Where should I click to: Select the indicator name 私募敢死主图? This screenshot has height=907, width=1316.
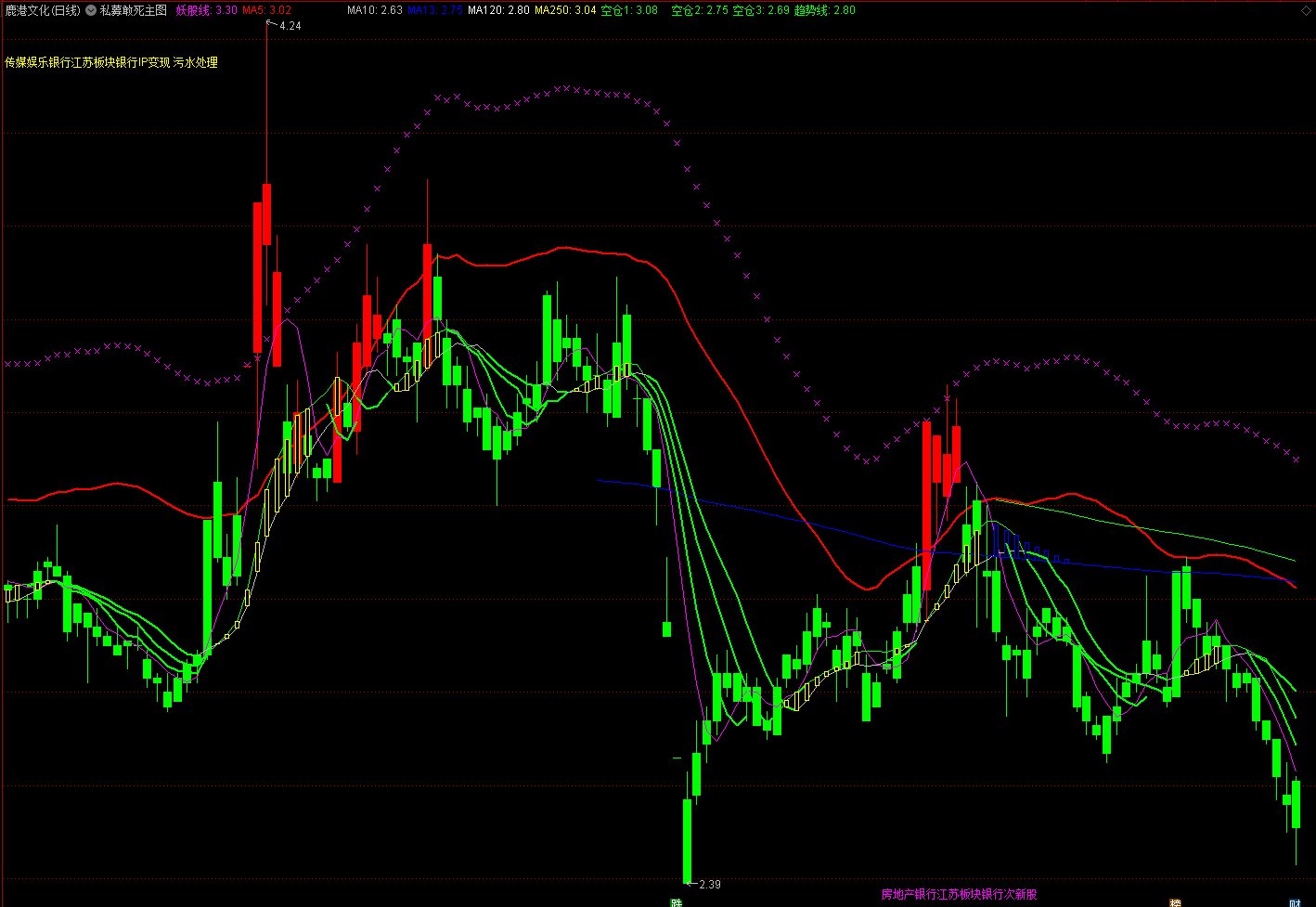point(134,10)
